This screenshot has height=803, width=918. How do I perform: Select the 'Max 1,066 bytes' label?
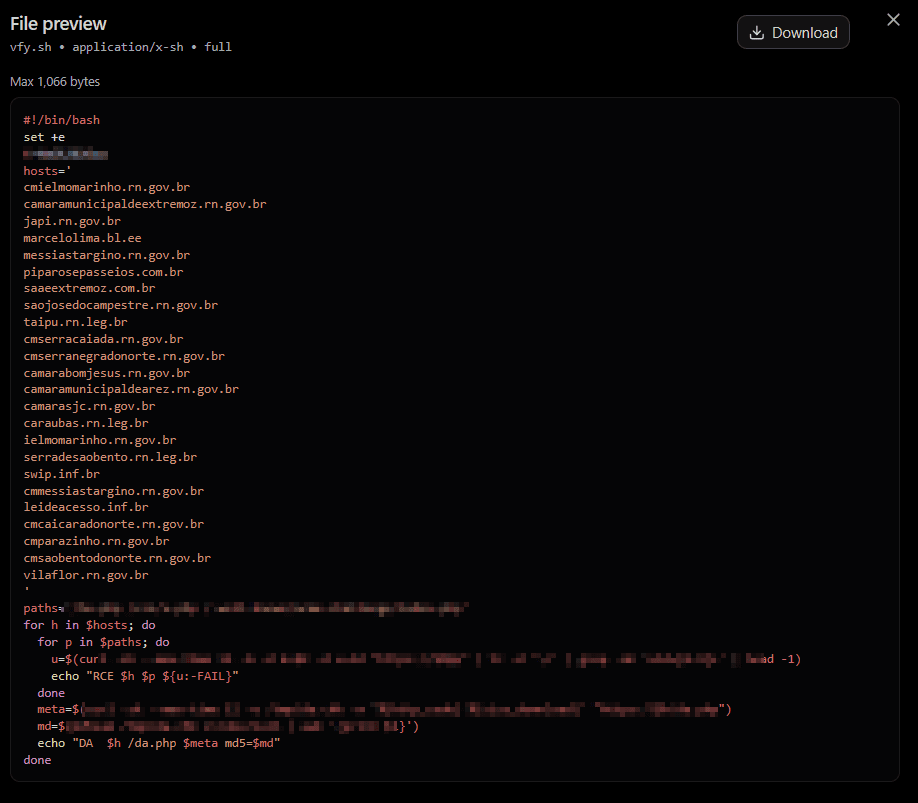coord(55,81)
